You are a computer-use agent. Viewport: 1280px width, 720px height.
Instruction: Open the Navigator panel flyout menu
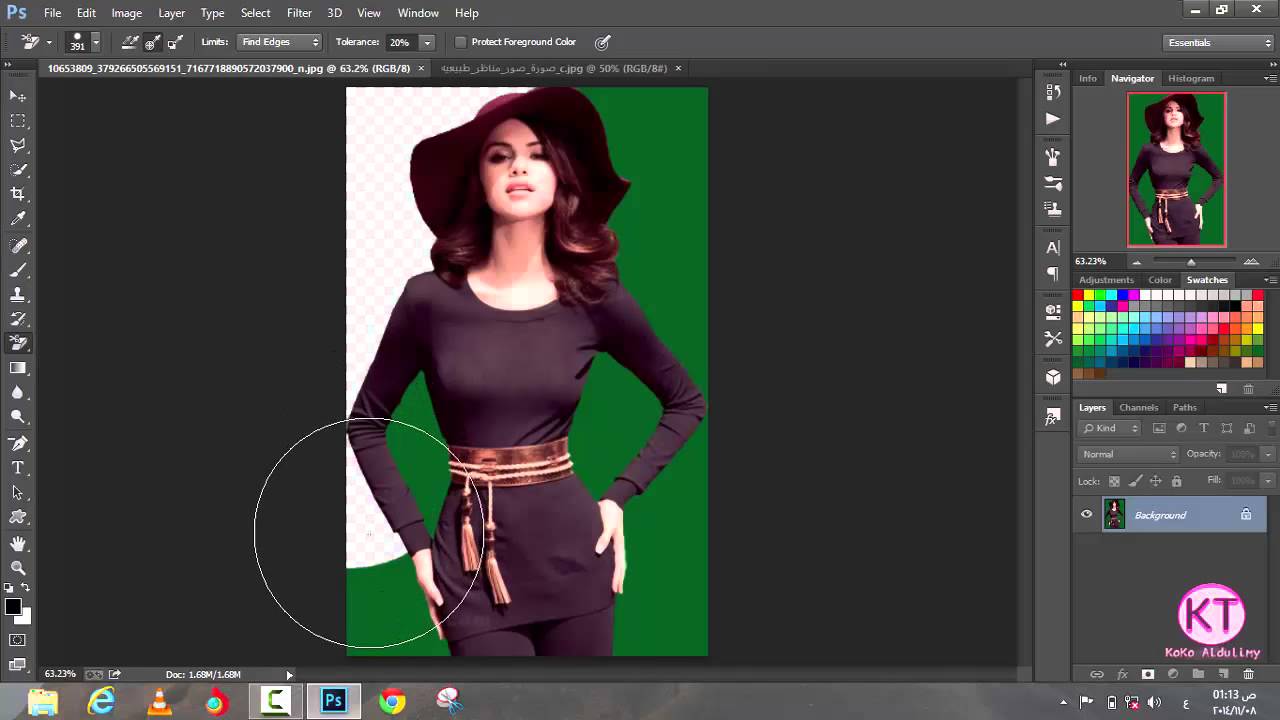(x=1270, y=79)
